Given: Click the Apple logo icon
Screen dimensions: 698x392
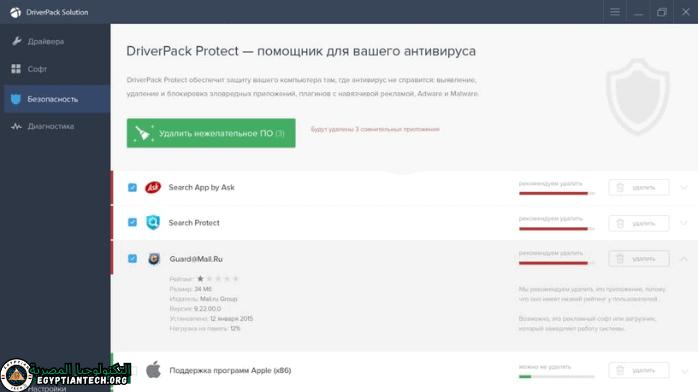Looking at the screenshot, I should tap(154, 370).
